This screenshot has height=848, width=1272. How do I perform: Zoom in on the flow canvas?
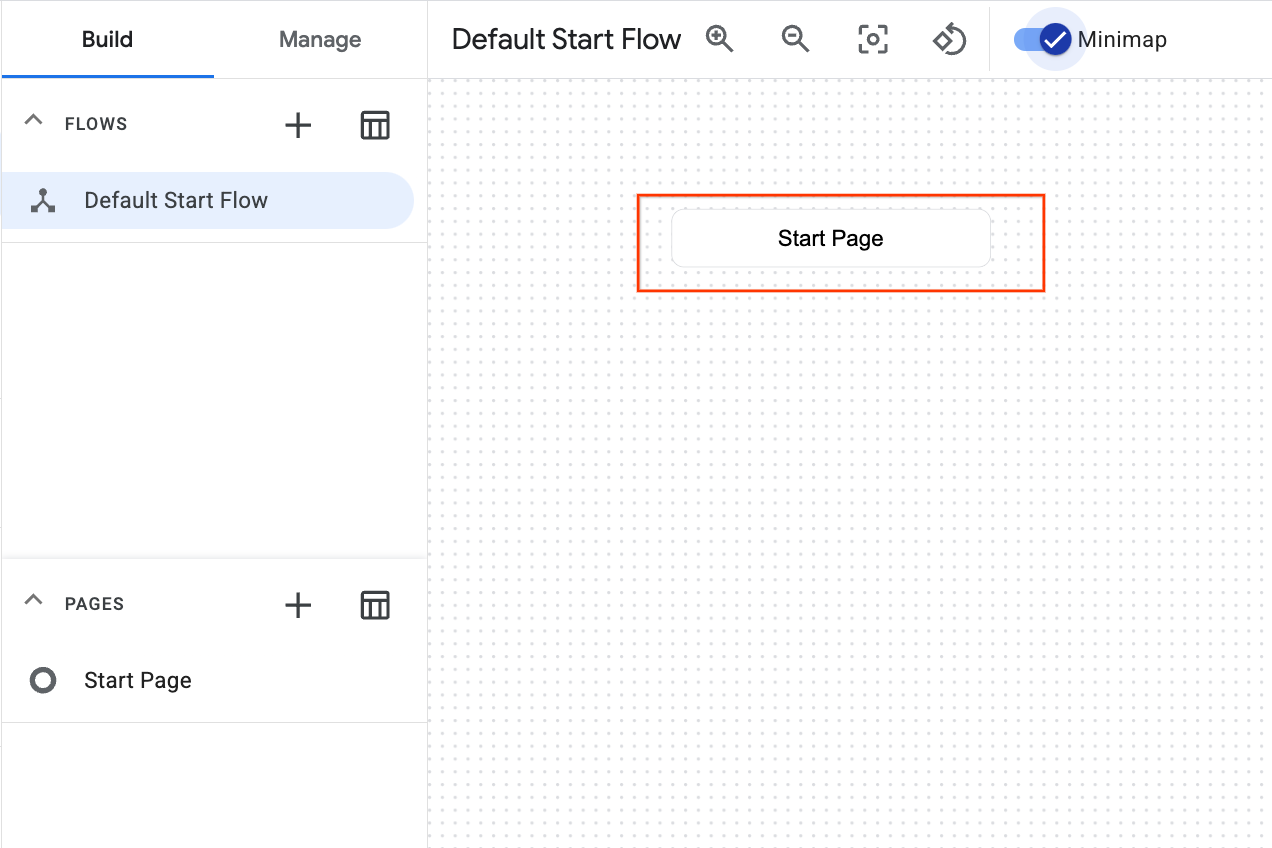click(720, 40)
